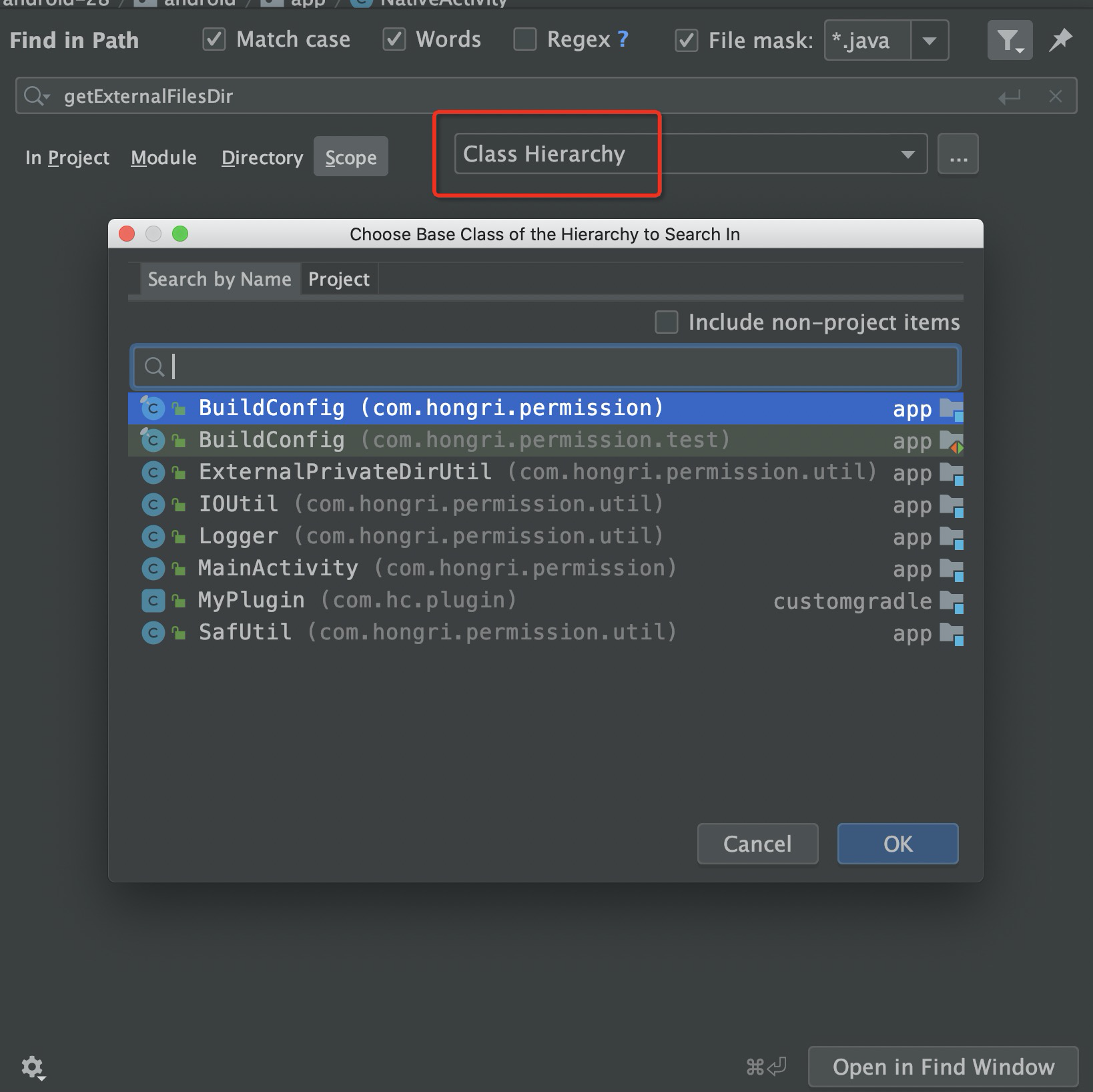
Task: Open the file mask *.java dropdown
Action: (930, 41)
